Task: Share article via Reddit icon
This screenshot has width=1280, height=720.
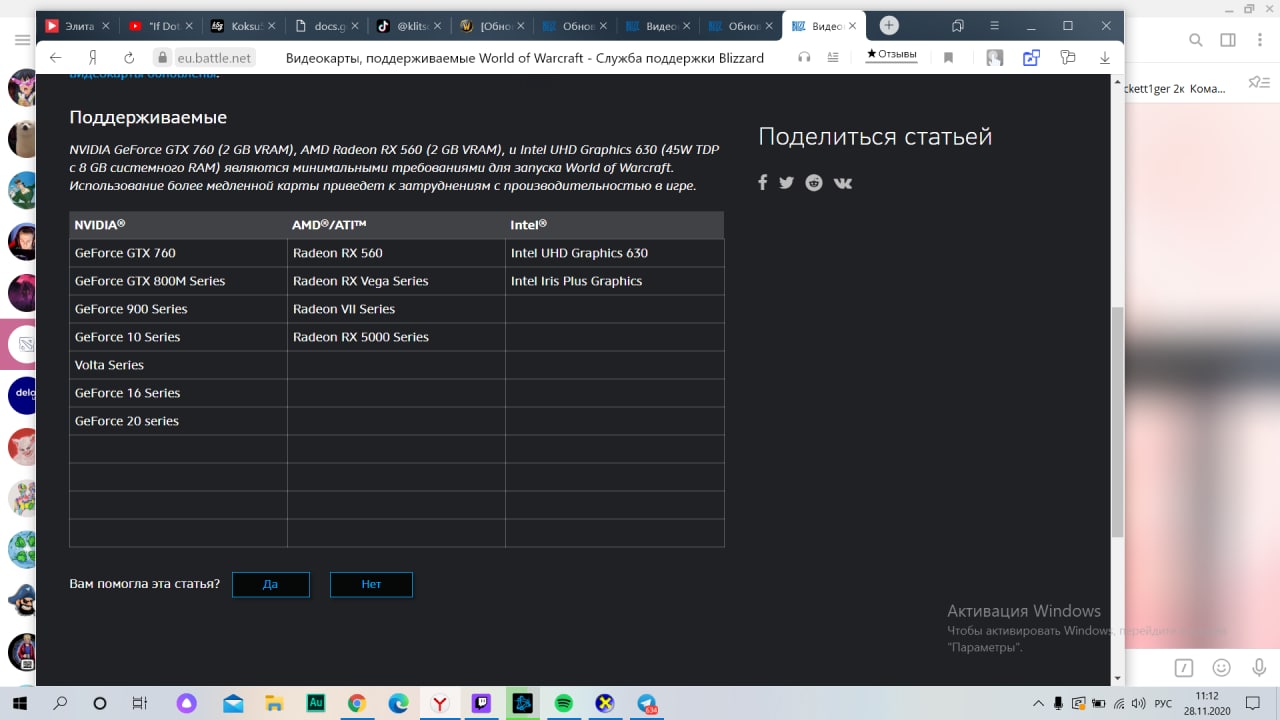Action: 814,182
